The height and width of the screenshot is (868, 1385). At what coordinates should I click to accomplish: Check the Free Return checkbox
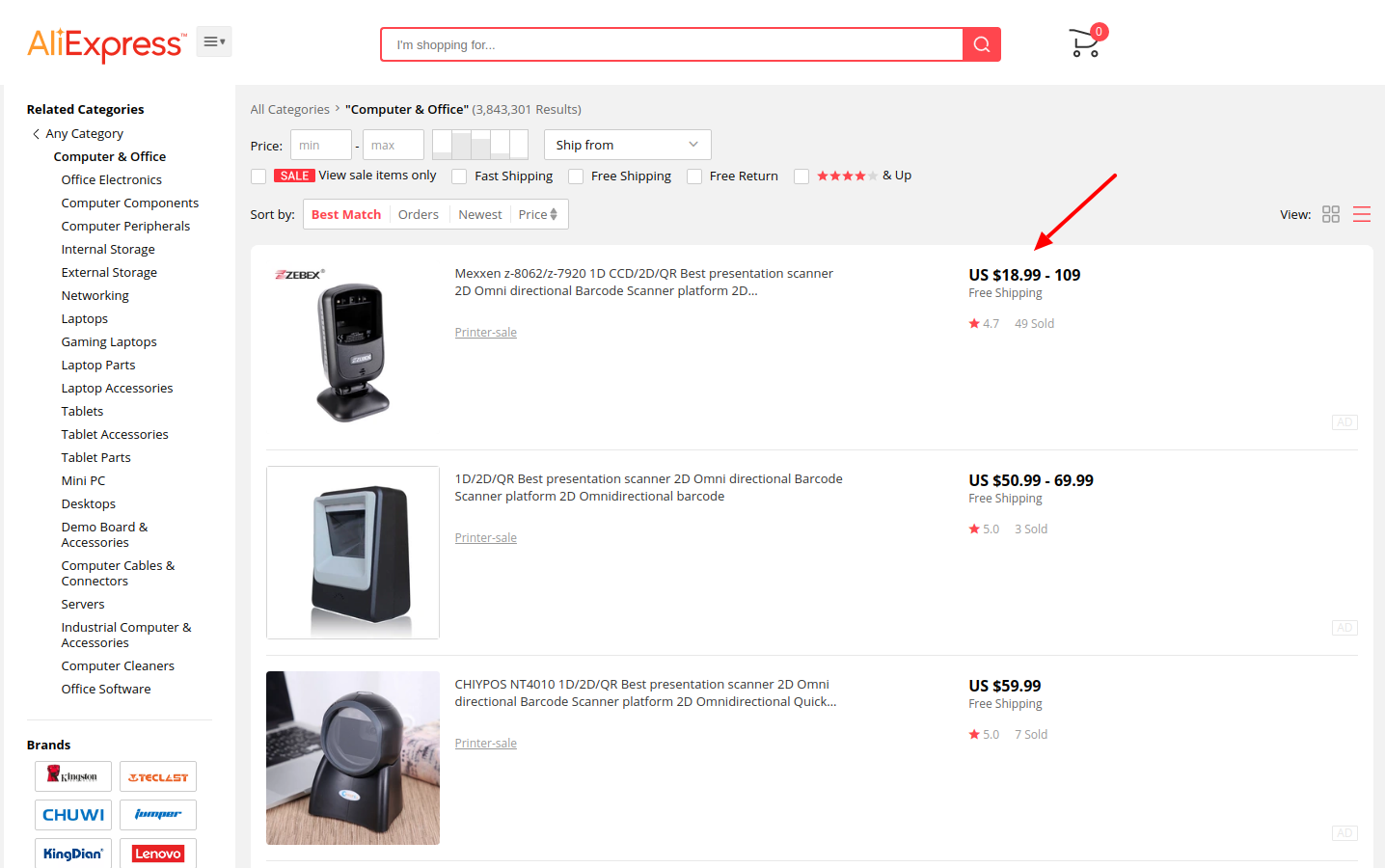click(x=694, y=176)
